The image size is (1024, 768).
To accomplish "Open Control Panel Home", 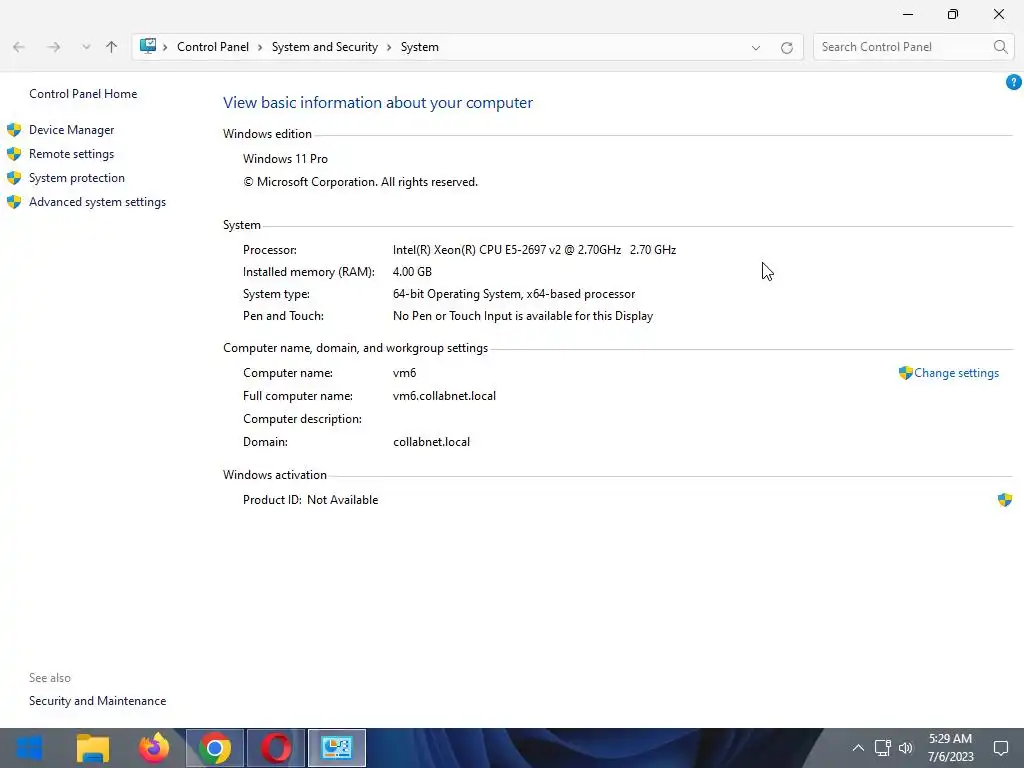I will click(x=83, y=94).
